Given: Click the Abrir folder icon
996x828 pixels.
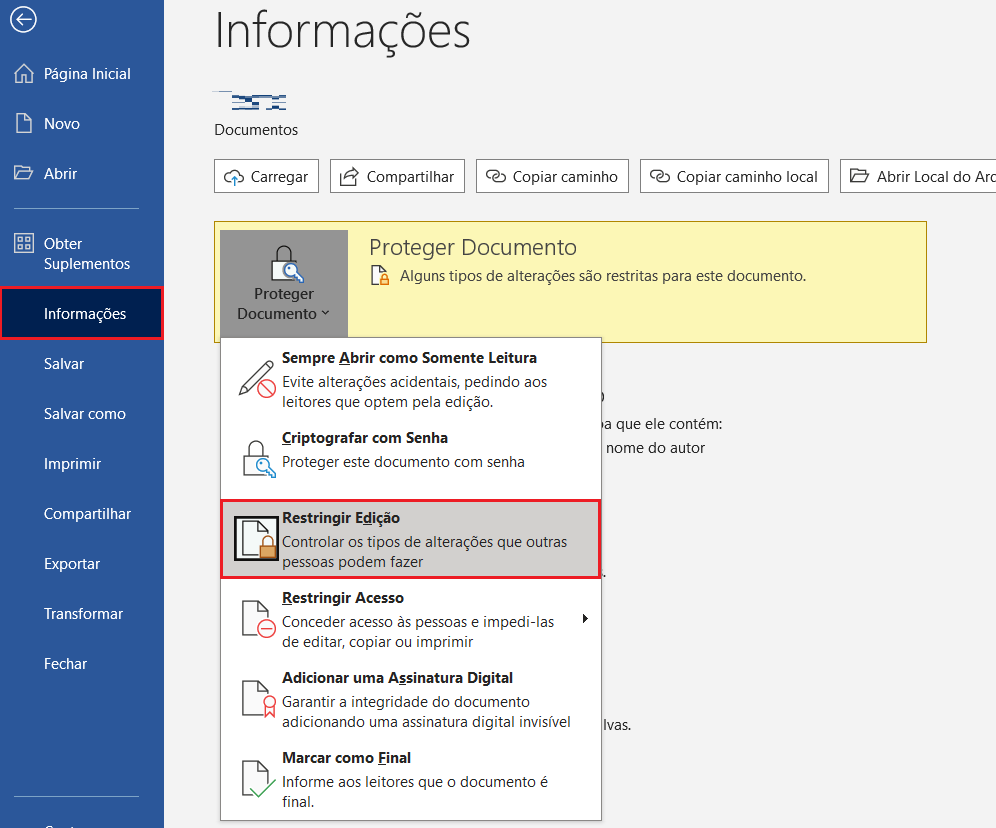Looking at the screenshot, I should pyautogui.click(x=25, y=174).
